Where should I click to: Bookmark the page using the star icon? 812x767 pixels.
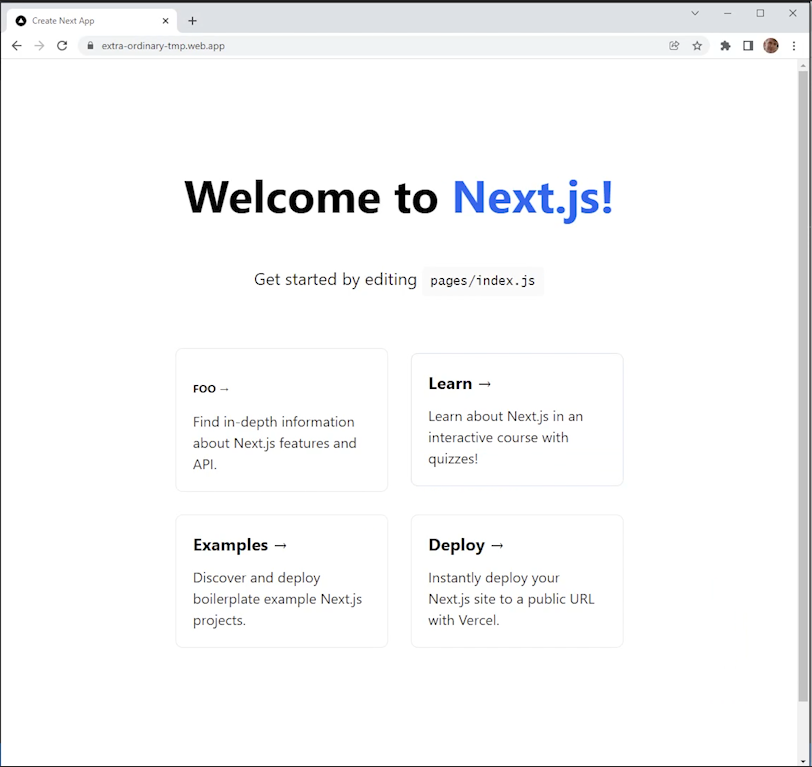click(697, 45)
